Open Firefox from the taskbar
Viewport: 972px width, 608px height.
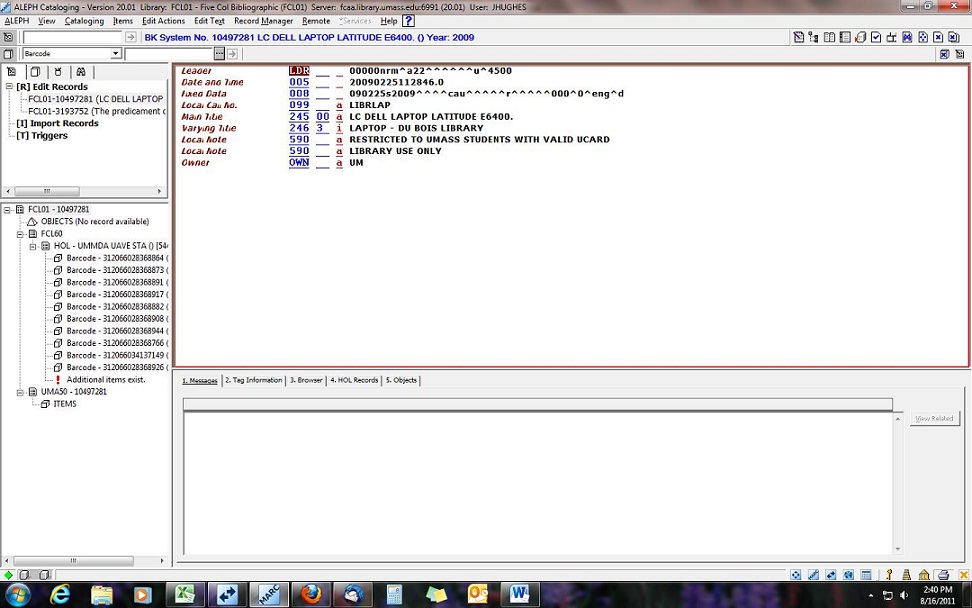[x=309, y=594]
